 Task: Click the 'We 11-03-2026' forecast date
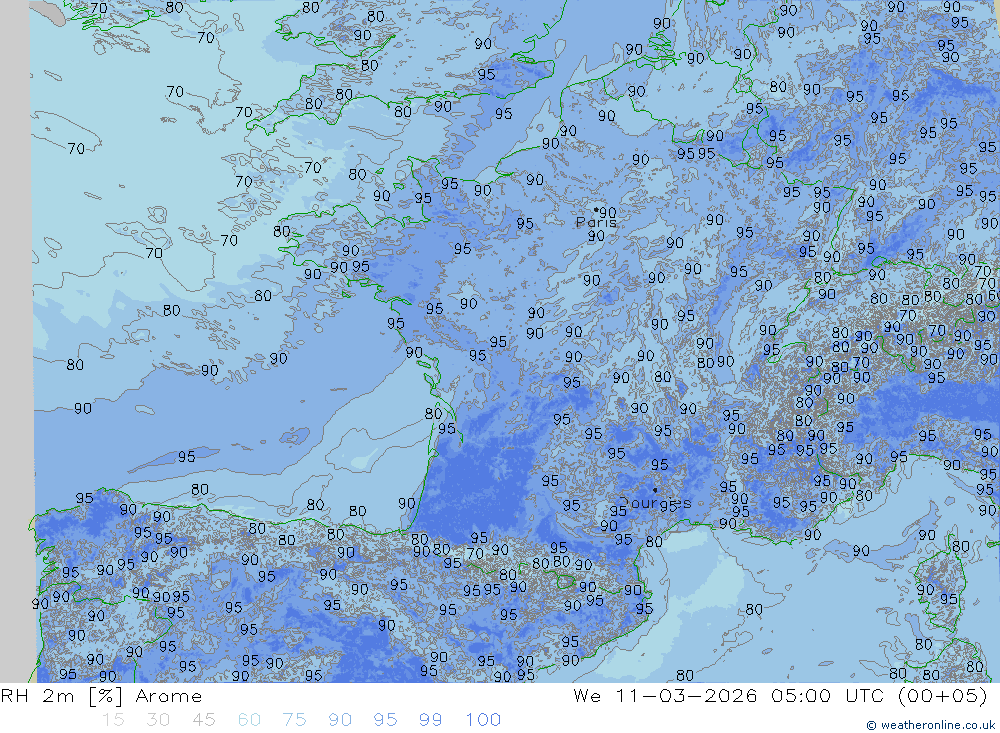pos(665,695)
